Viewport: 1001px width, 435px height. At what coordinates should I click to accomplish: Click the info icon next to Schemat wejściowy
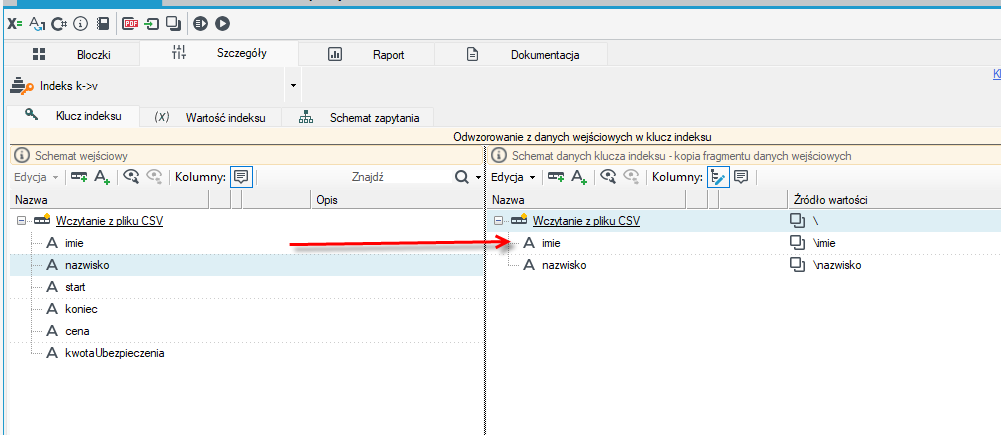coord(22,156)
